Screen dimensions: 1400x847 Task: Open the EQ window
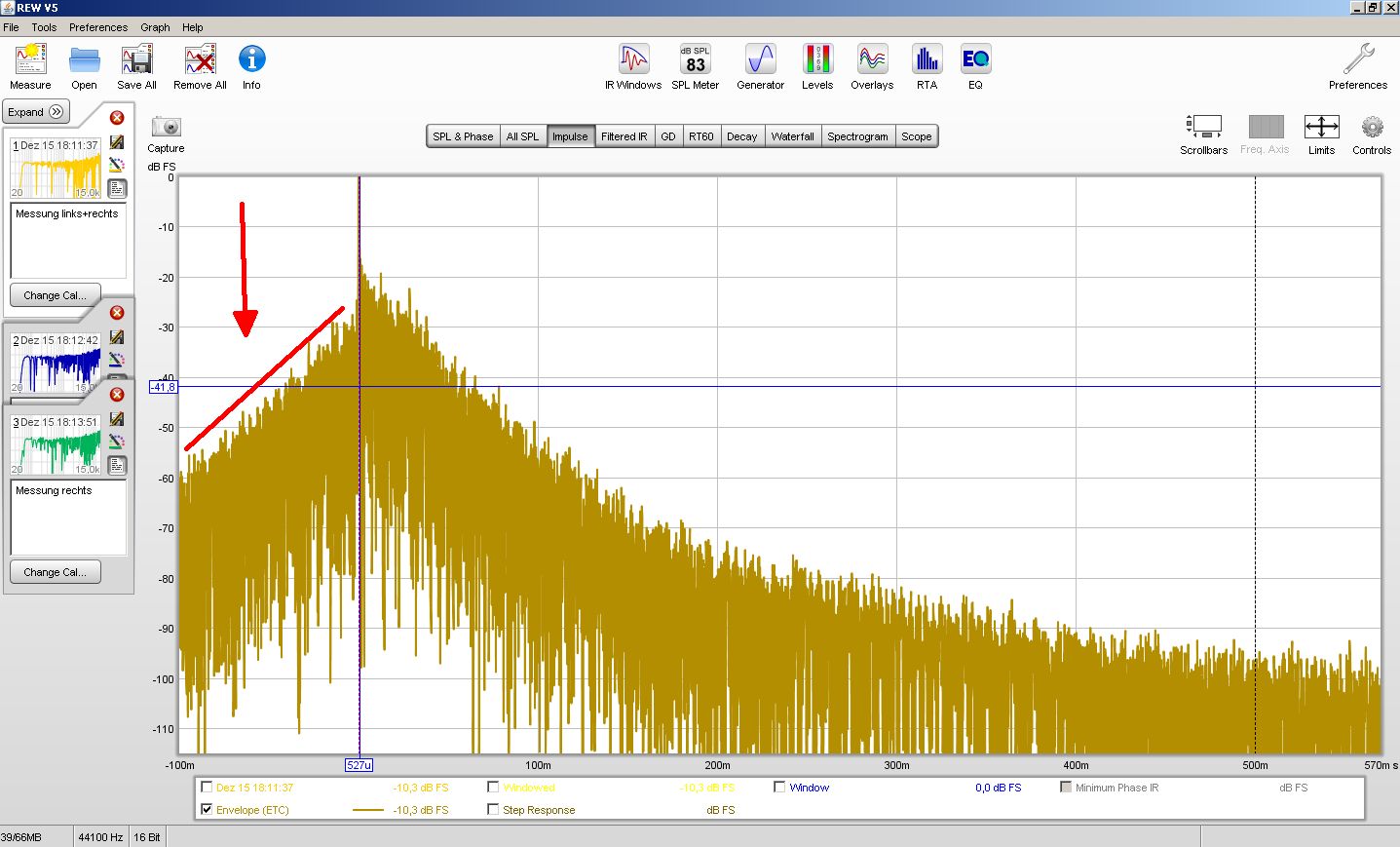coord(975,66)
